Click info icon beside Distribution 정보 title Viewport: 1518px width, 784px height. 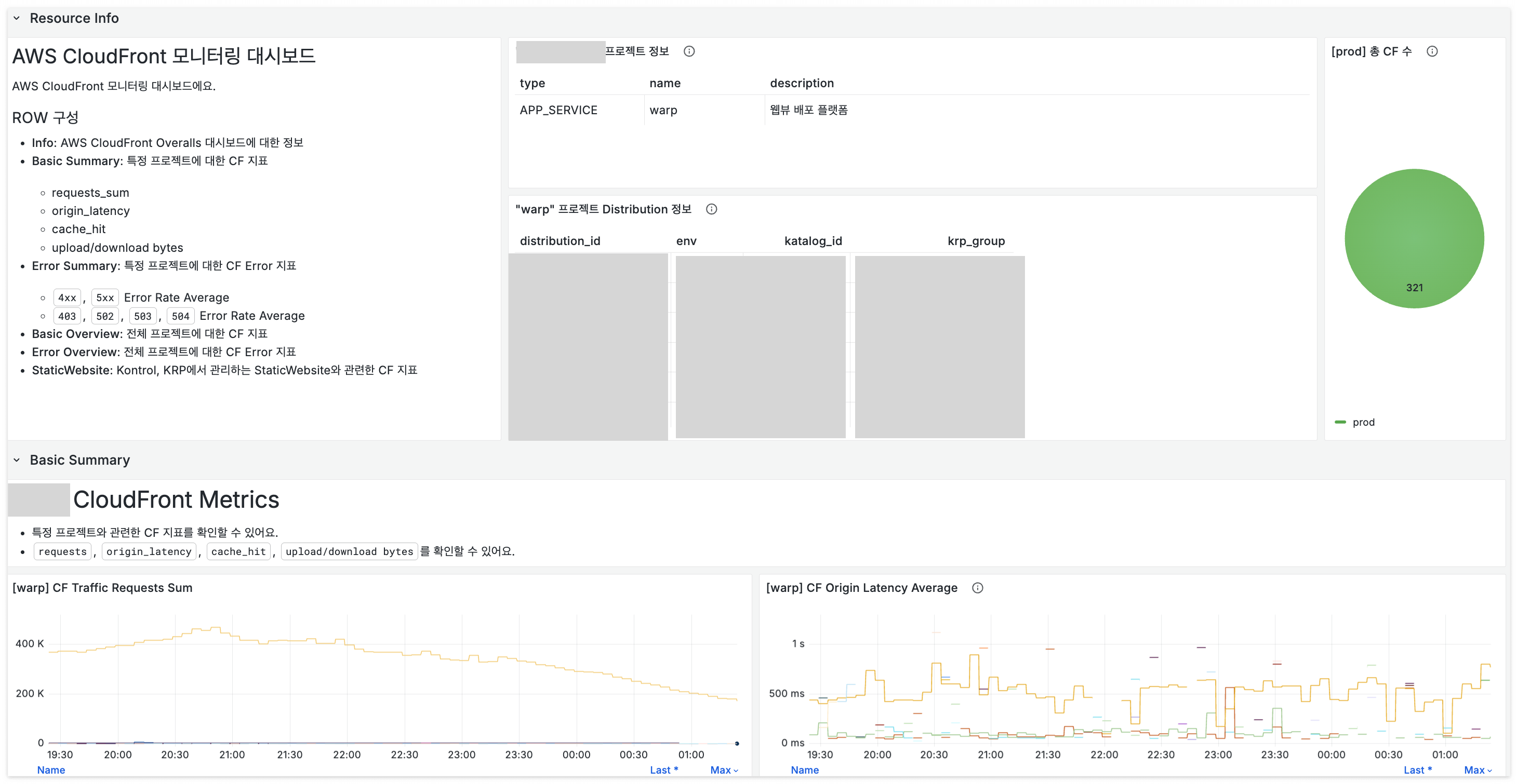(711, 209)
